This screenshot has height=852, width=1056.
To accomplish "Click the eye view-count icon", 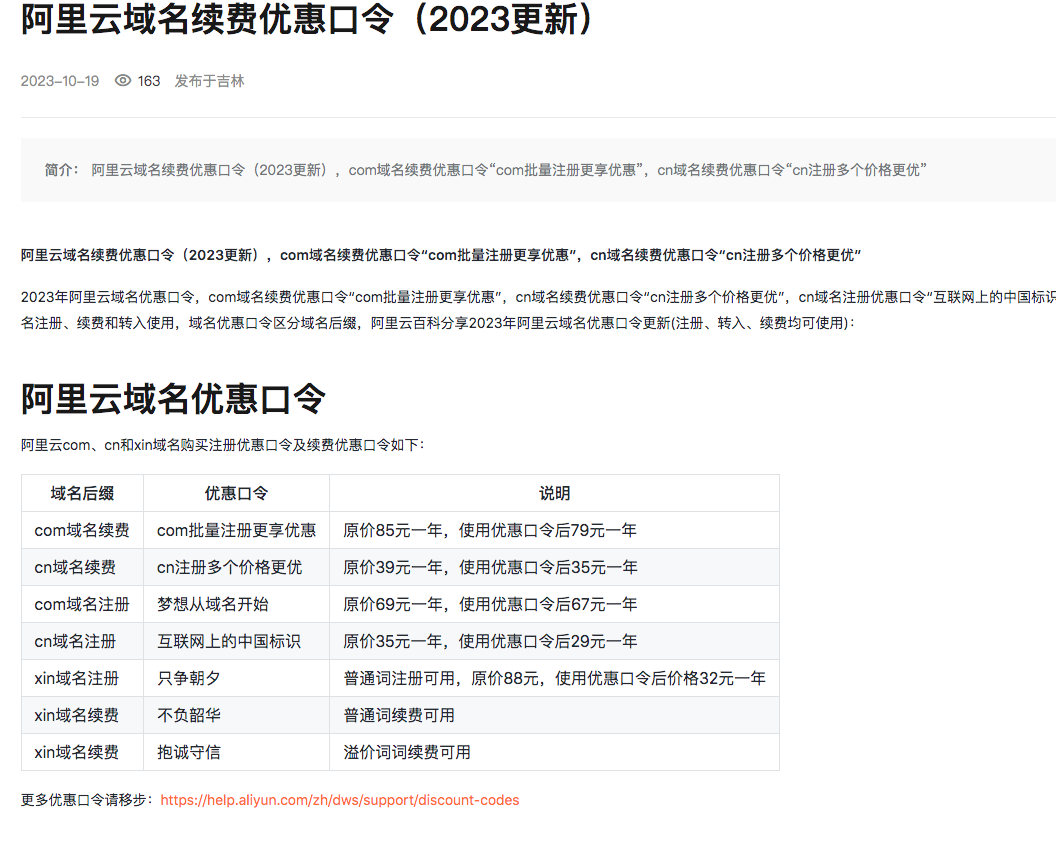I will click(123, 81).
